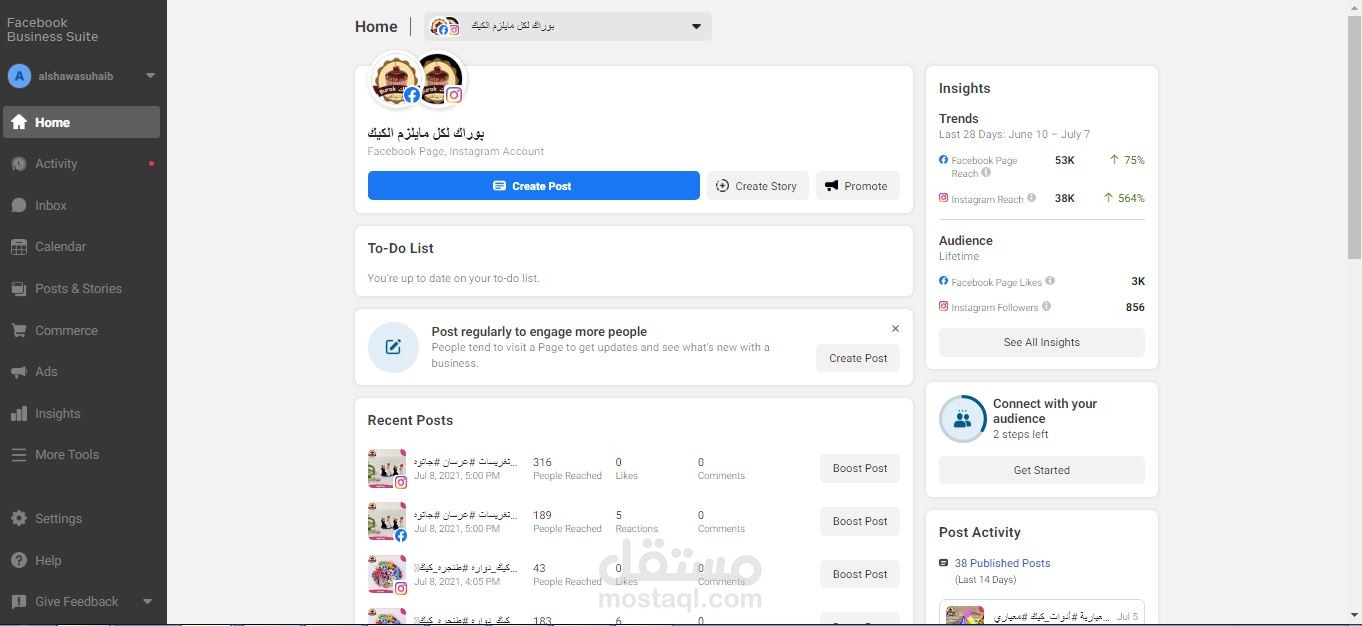This screenshot has width=1362, height=626.
Task: Click the '2 steps left' text
Action: tap(1020, 434)
